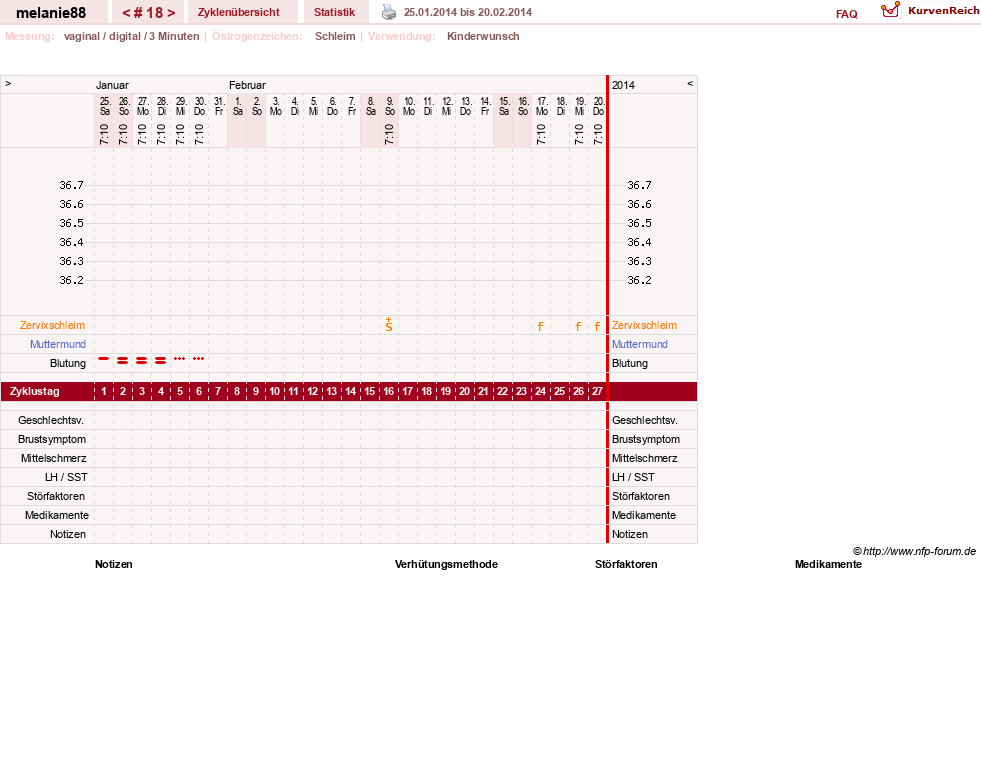Click bleeding mark on cycle day 3

[142, 360]
